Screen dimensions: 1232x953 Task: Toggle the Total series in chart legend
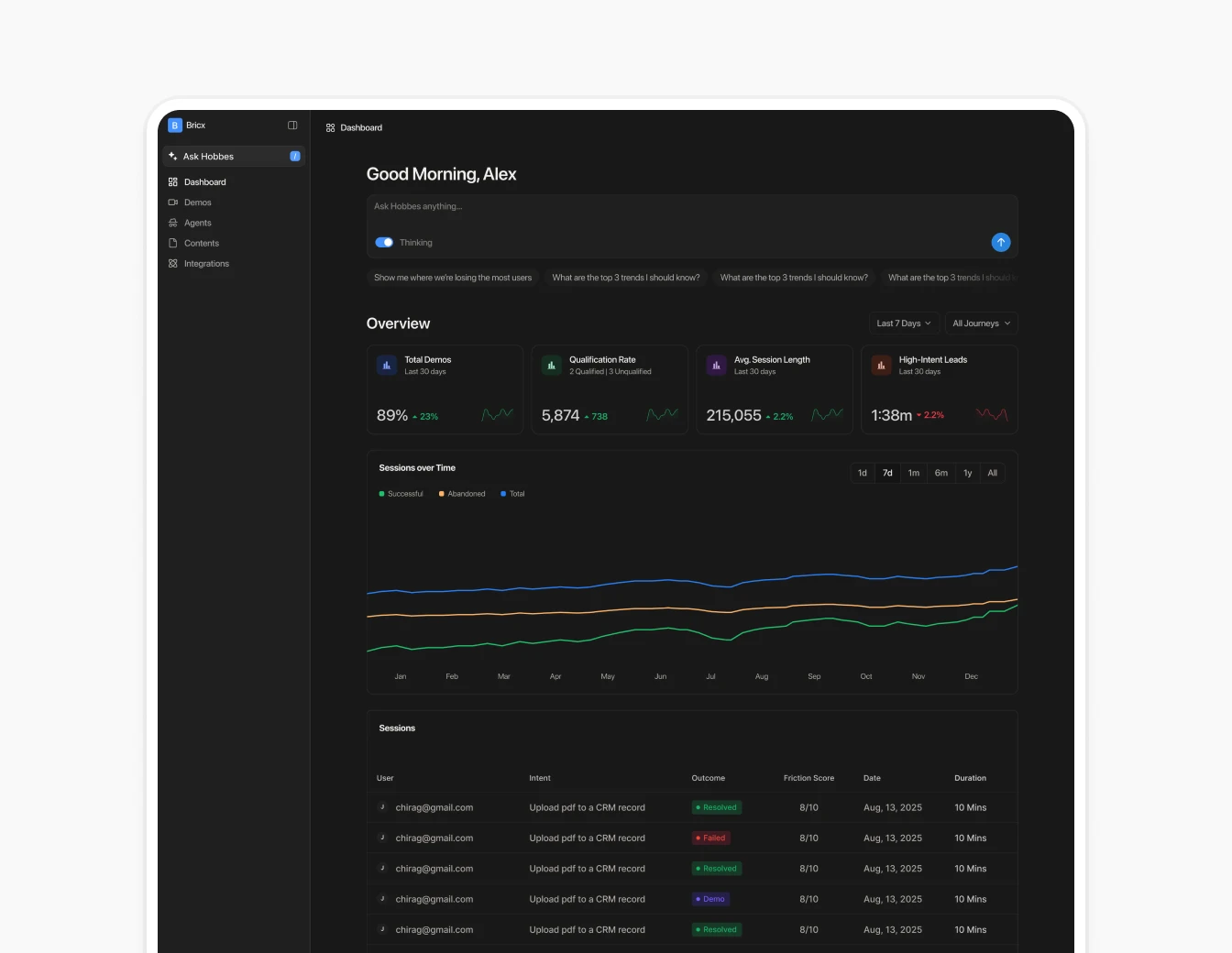(x=511, y=493)
